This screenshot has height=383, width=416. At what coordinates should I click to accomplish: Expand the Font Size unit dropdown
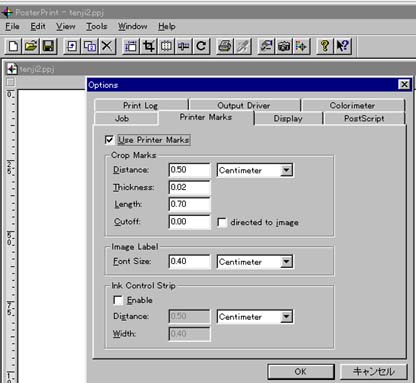(286, 262)
